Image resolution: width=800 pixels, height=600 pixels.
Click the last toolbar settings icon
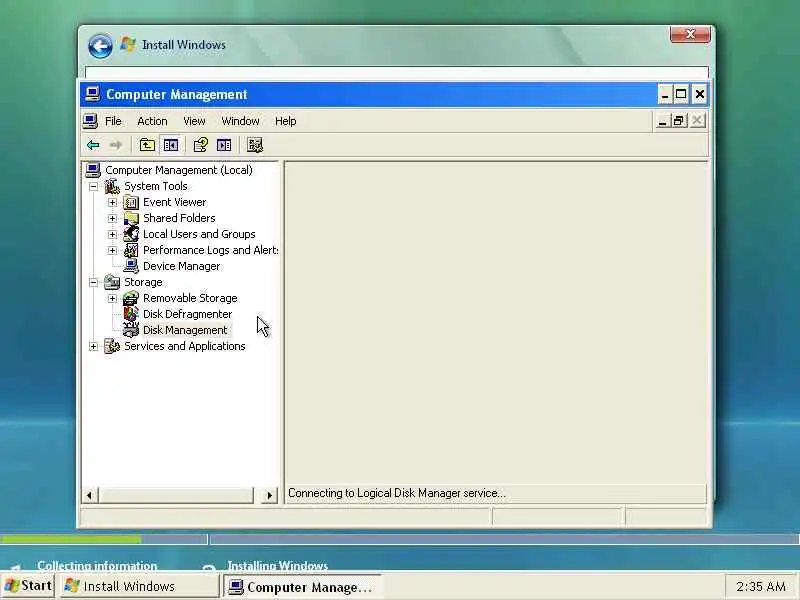click(255, 145)
